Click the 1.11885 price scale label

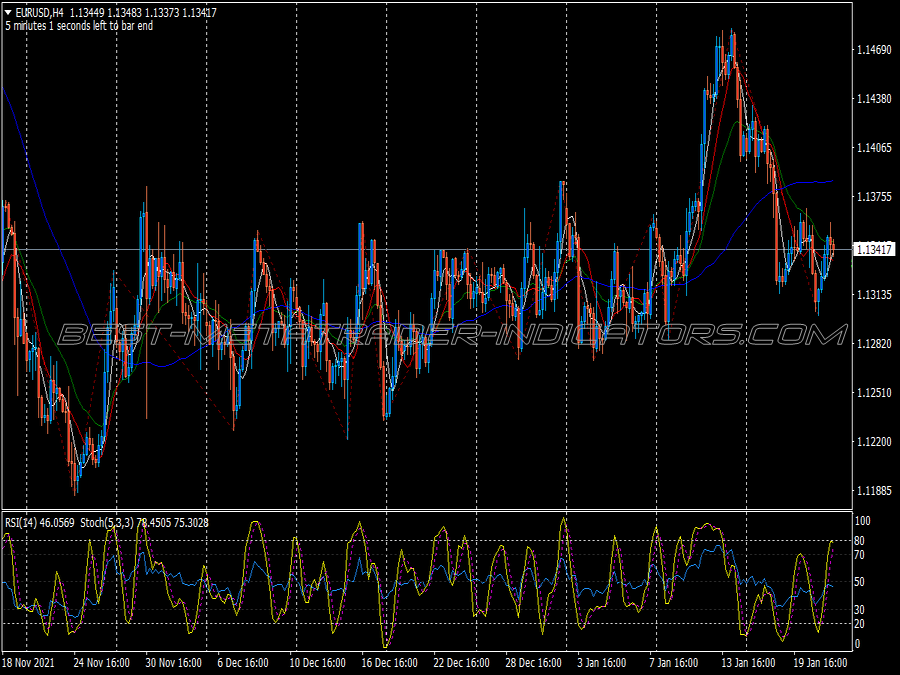874,490
